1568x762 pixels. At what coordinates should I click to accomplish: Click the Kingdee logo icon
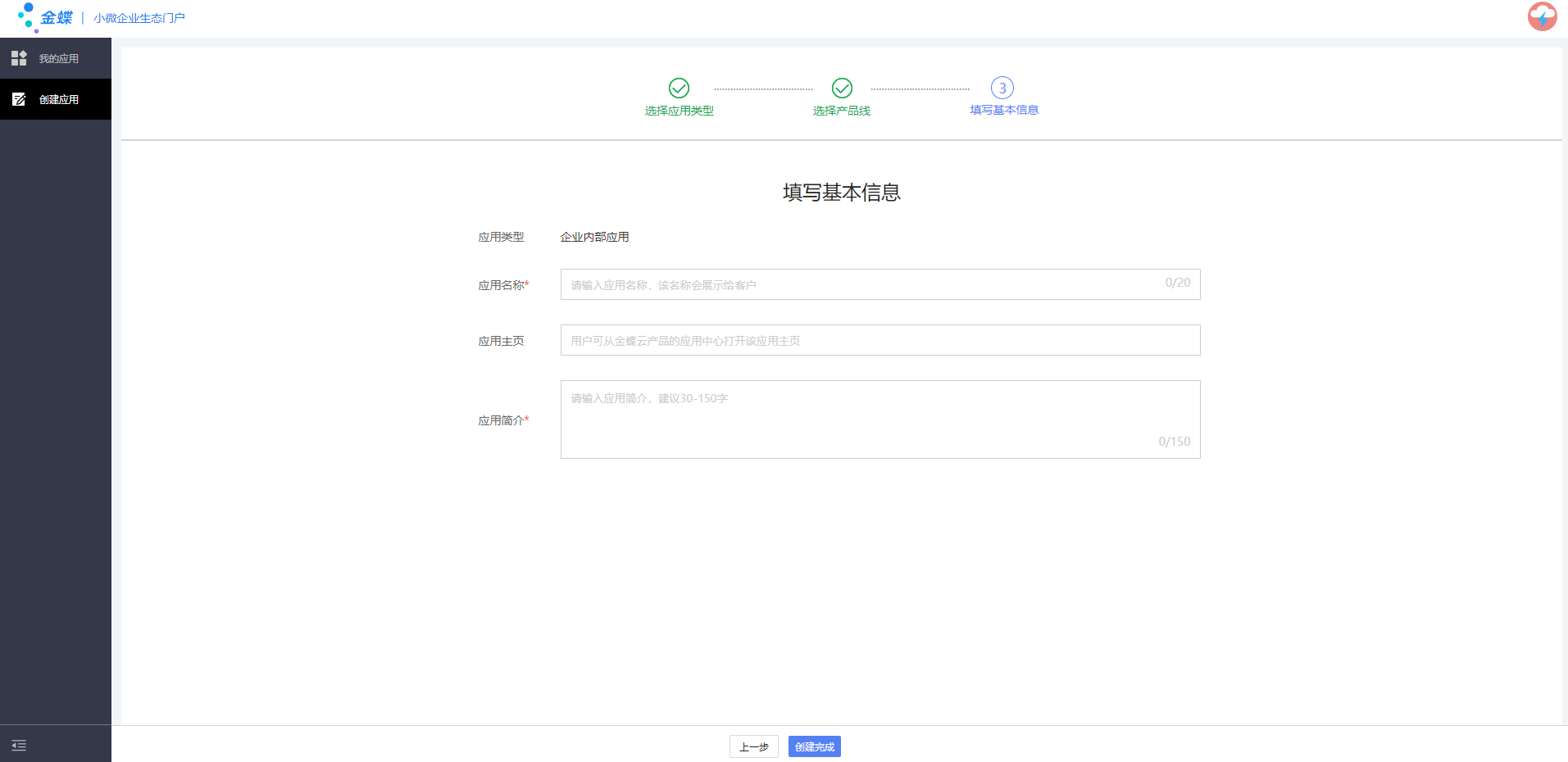pos(27,17)
